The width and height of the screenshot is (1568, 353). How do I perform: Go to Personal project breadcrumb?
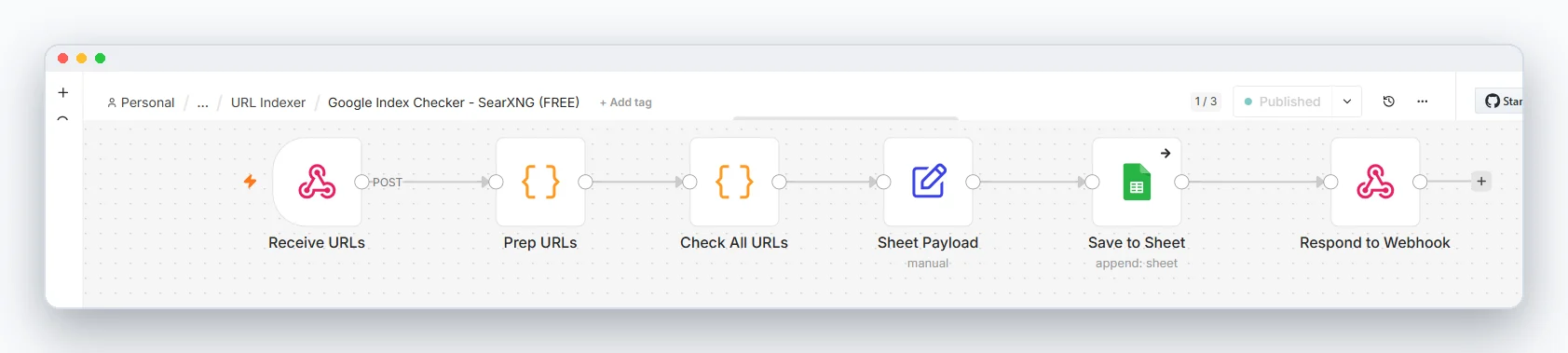141,102
